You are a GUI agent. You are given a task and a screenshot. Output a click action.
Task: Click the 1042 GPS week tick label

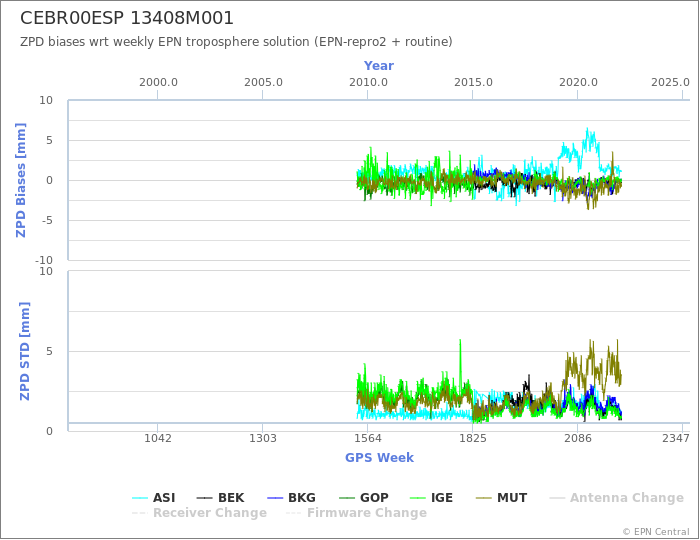(158, 439)
